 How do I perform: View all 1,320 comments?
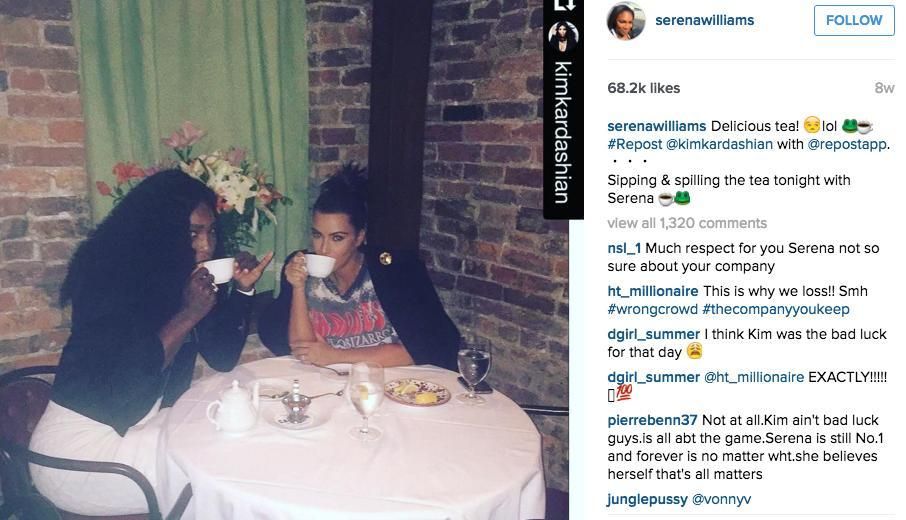coord(687,223)
